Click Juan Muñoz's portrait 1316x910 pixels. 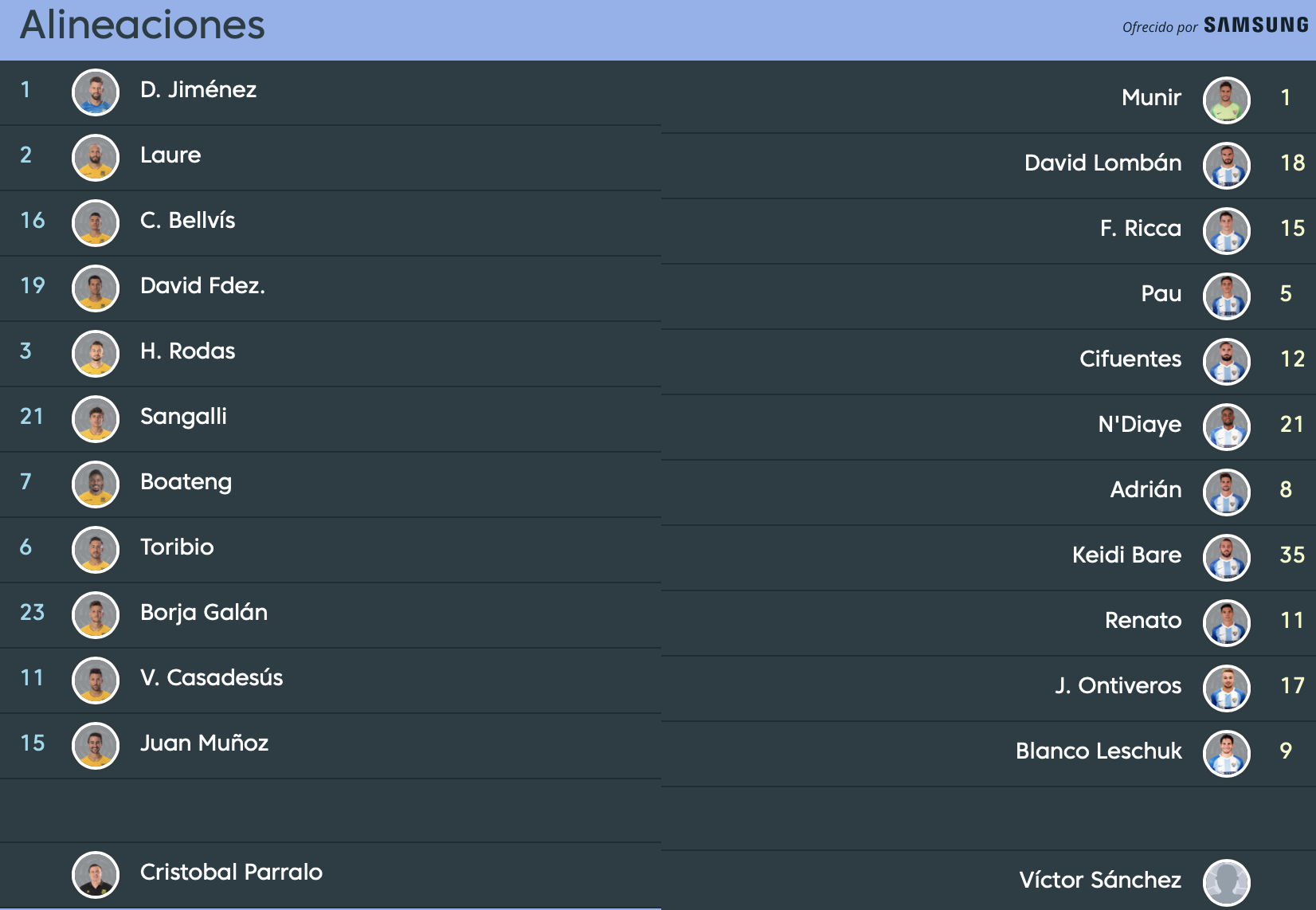(96, 746)
